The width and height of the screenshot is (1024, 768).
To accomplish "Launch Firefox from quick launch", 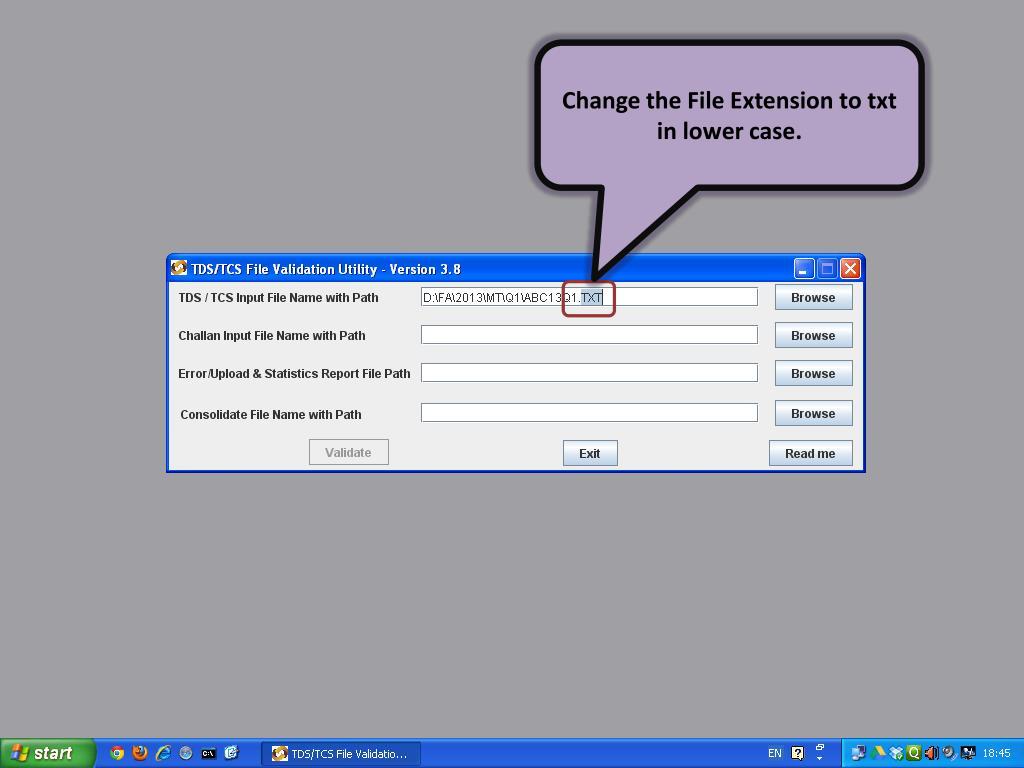I will click(x=140, y=753).
